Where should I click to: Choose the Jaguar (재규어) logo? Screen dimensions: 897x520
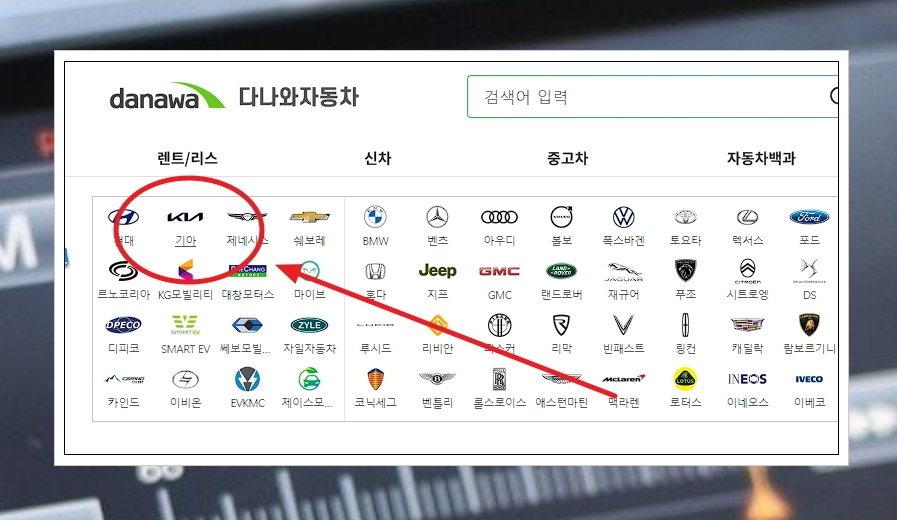tap(624, 271)
